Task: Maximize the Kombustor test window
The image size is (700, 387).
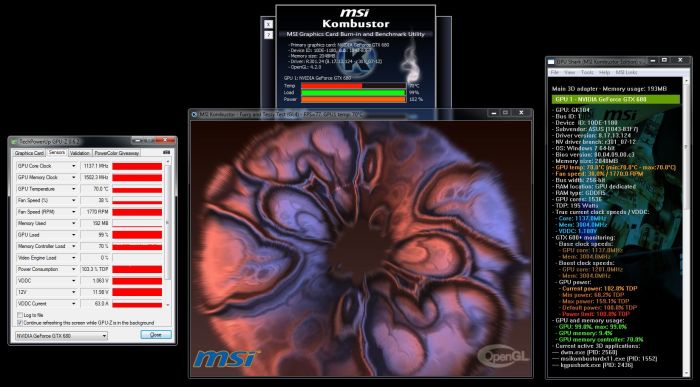Action: coord(505,113)
